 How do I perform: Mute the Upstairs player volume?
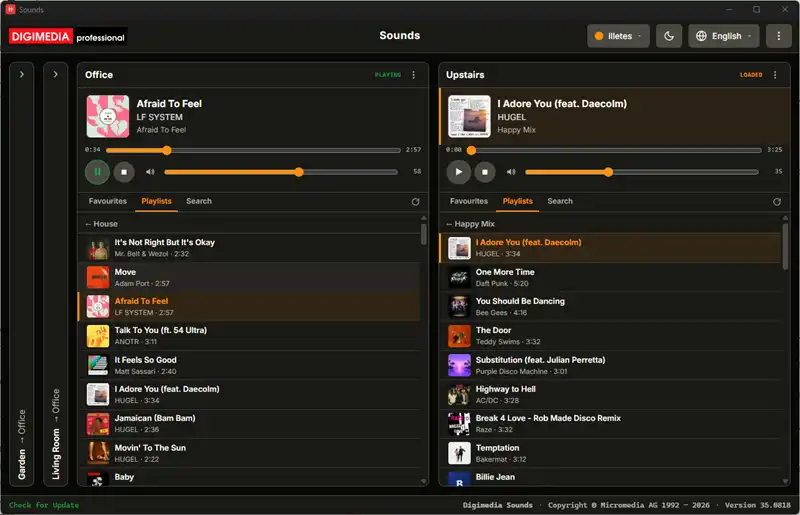511,172
